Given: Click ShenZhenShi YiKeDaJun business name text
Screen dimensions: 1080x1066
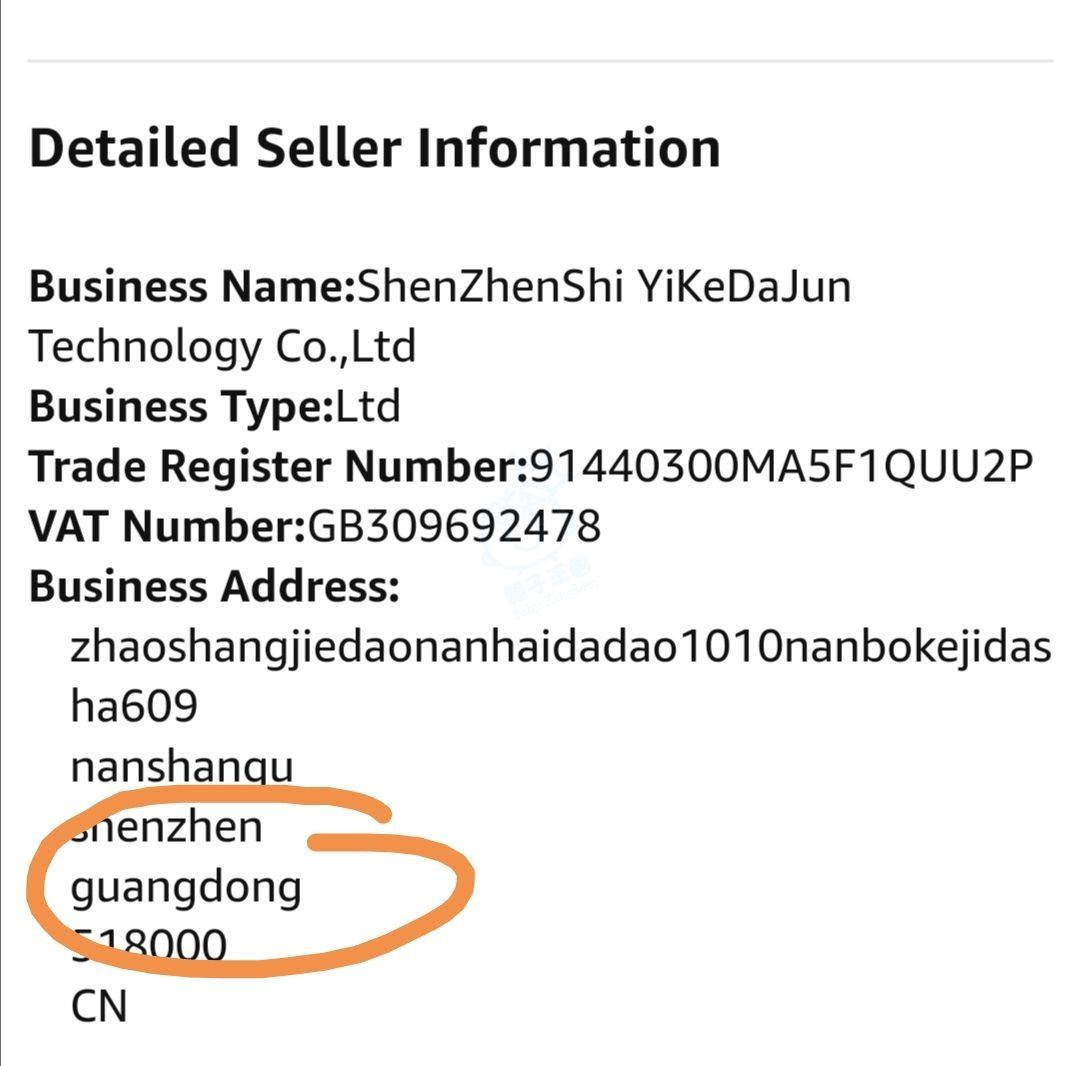Looking at the screenshot, I should pyautogui.click(x=604, y=287).
